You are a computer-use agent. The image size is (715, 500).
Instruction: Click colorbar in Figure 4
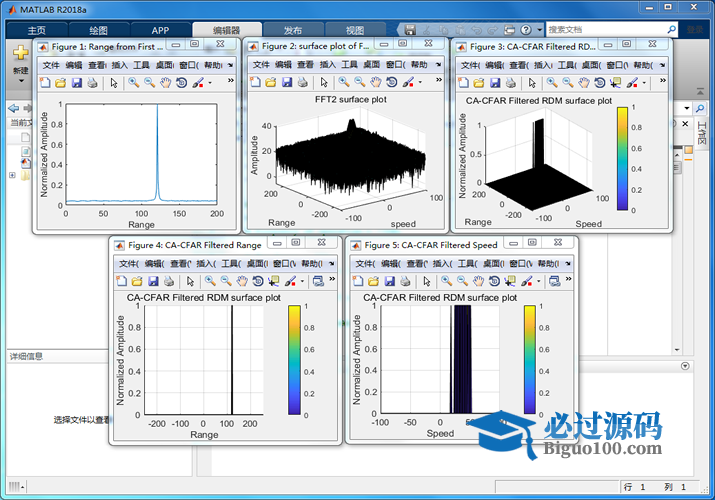coord(294,360)
